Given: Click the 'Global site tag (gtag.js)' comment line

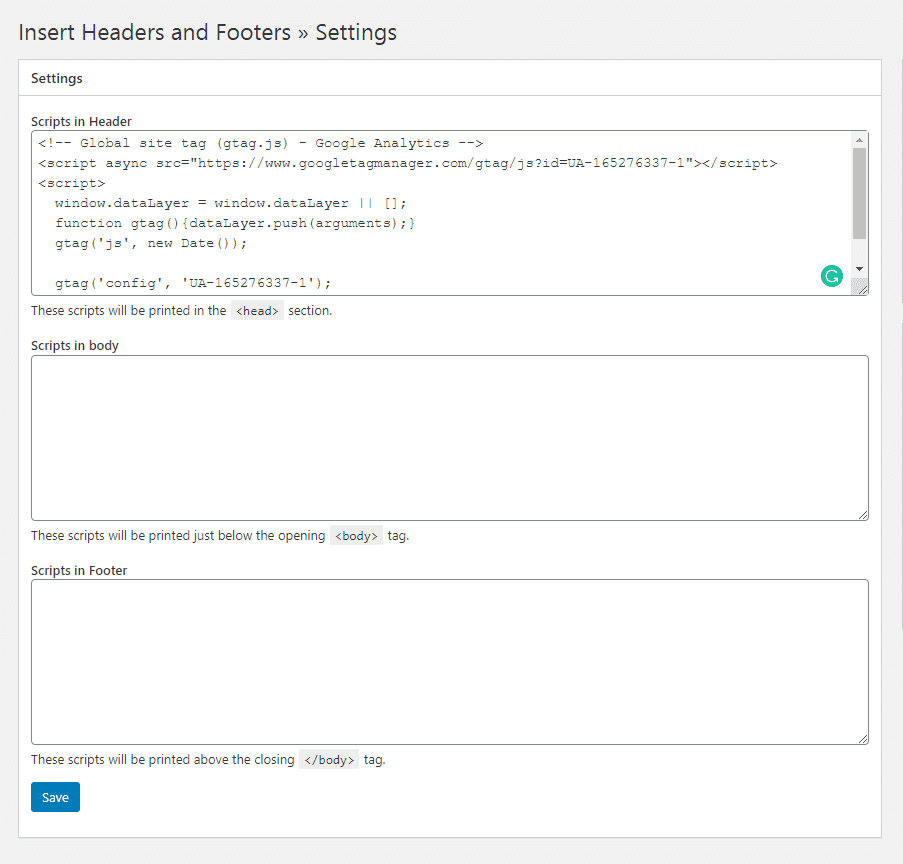Looking at the screenshot, I should pyautogui.click(x=260, y=143).
